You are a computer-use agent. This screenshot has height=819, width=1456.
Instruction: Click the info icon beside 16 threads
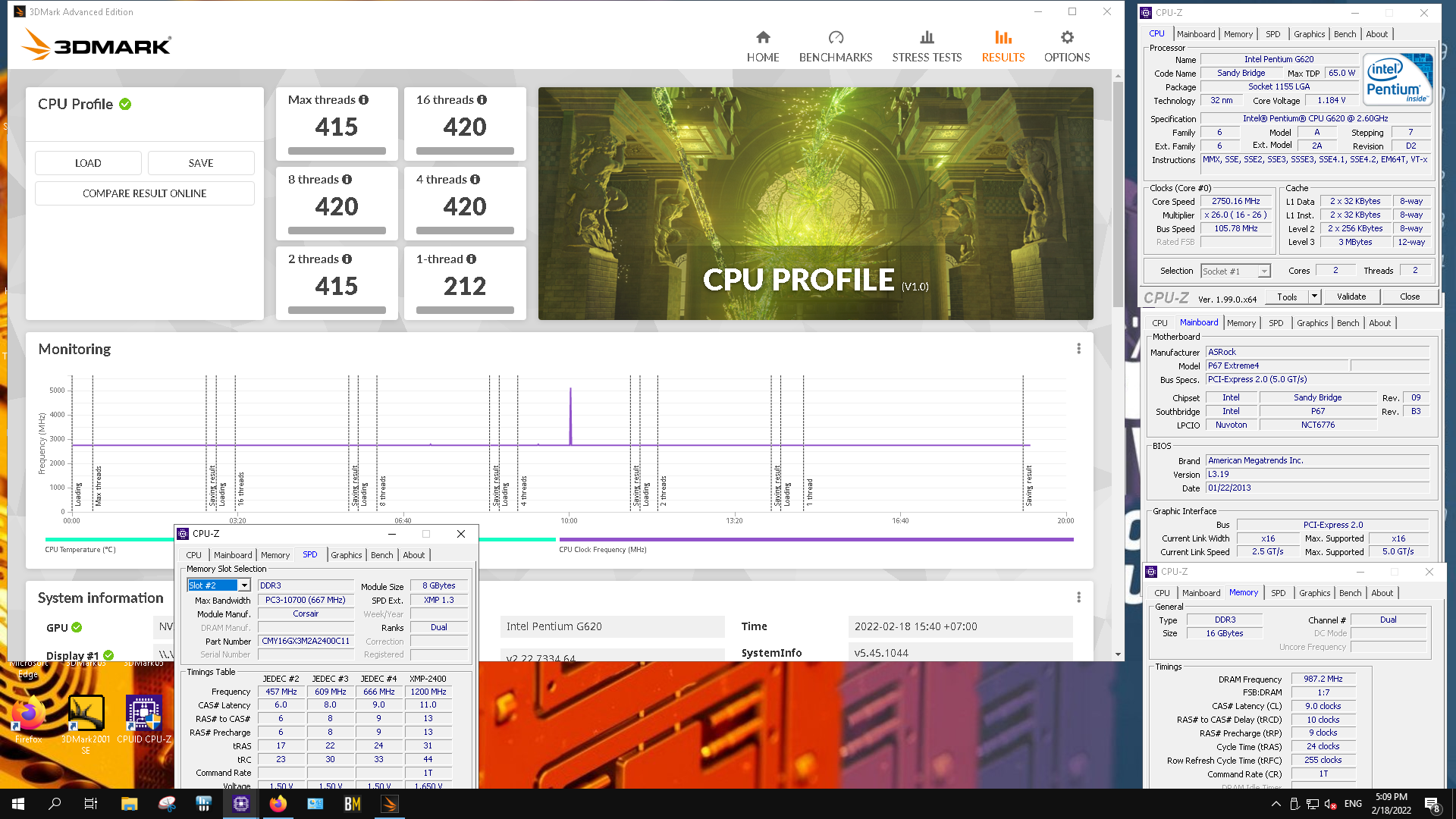coord(482,100)
